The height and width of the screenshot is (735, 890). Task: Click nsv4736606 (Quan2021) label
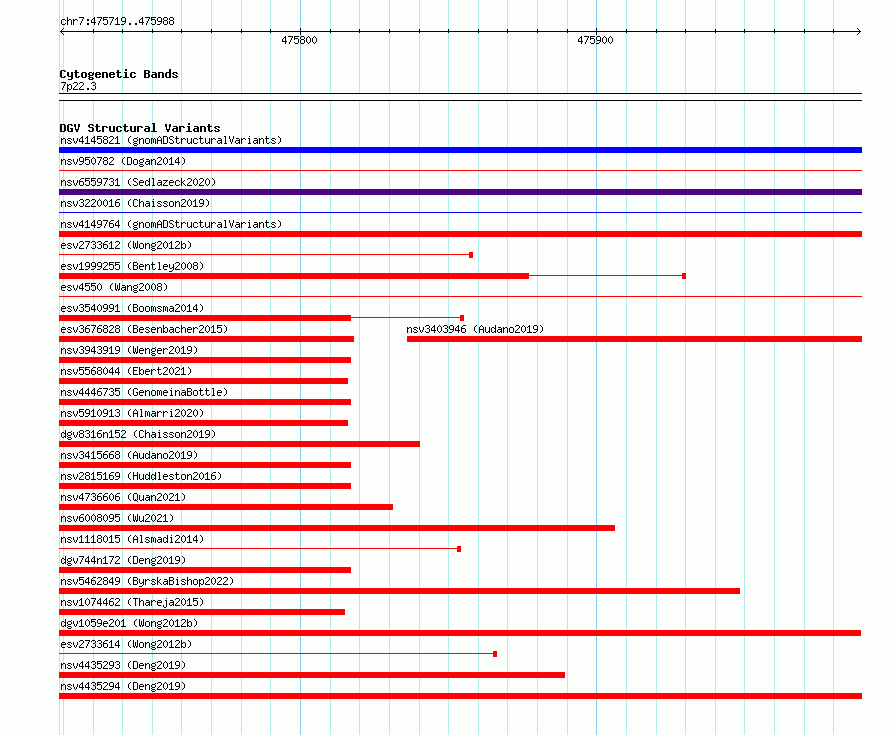coord(123,497)
